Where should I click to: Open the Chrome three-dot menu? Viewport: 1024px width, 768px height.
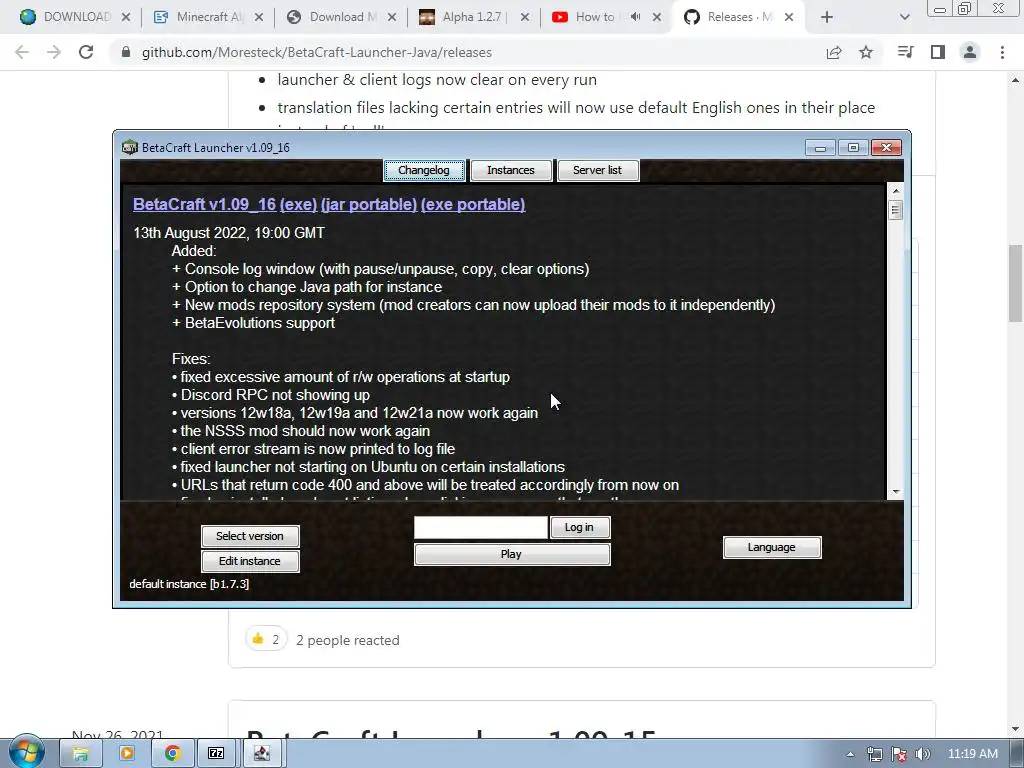1002,52
